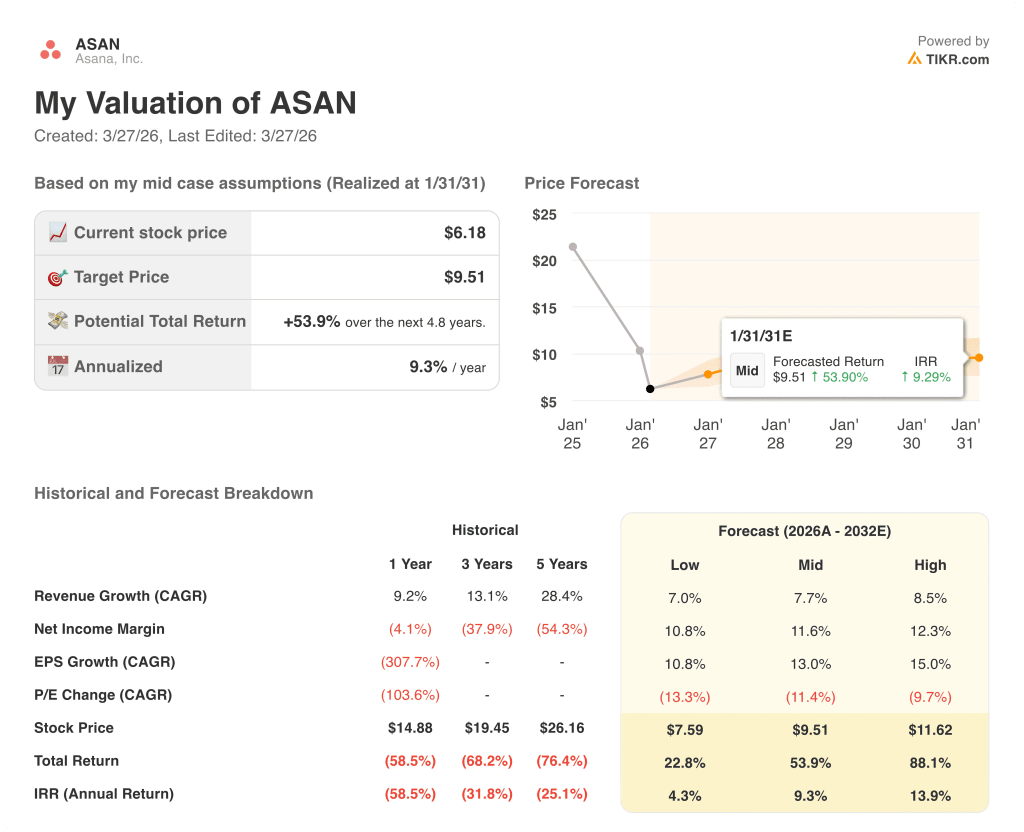Click the gray starting data point at Jan 25
1024x832 pixels.
click(x=572, y=245)
